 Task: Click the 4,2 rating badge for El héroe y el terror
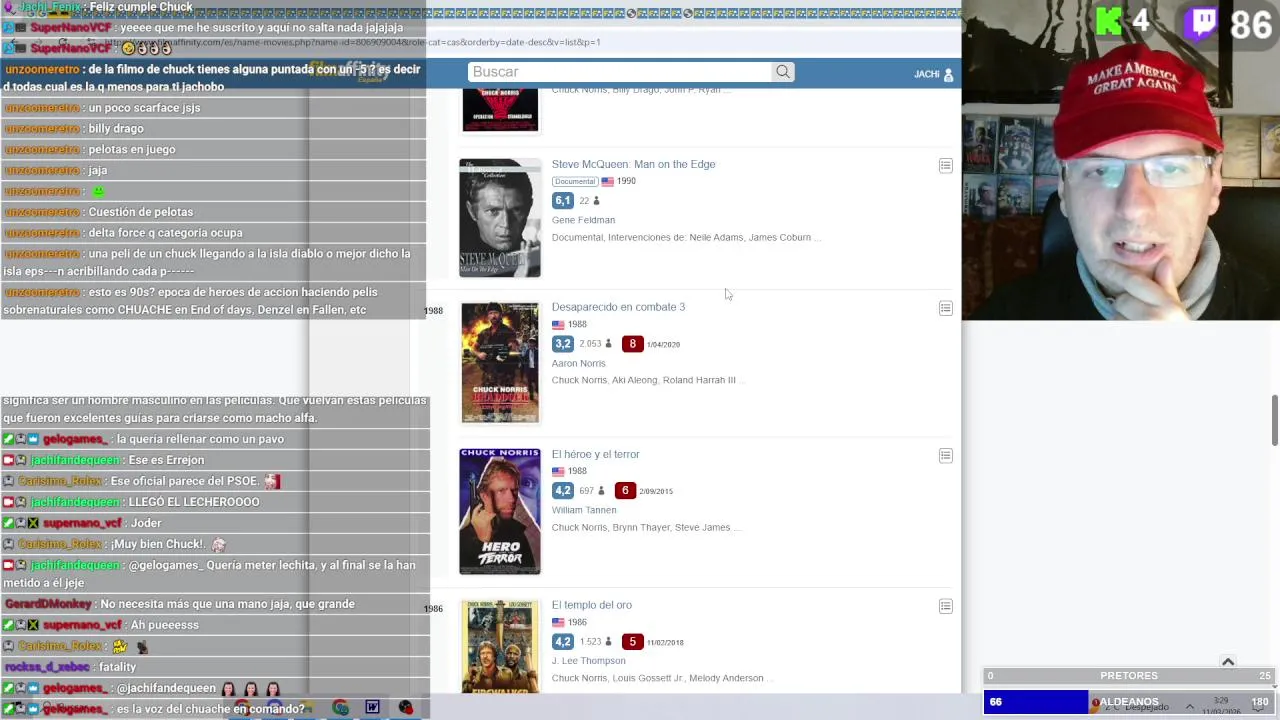click(562, 491)
